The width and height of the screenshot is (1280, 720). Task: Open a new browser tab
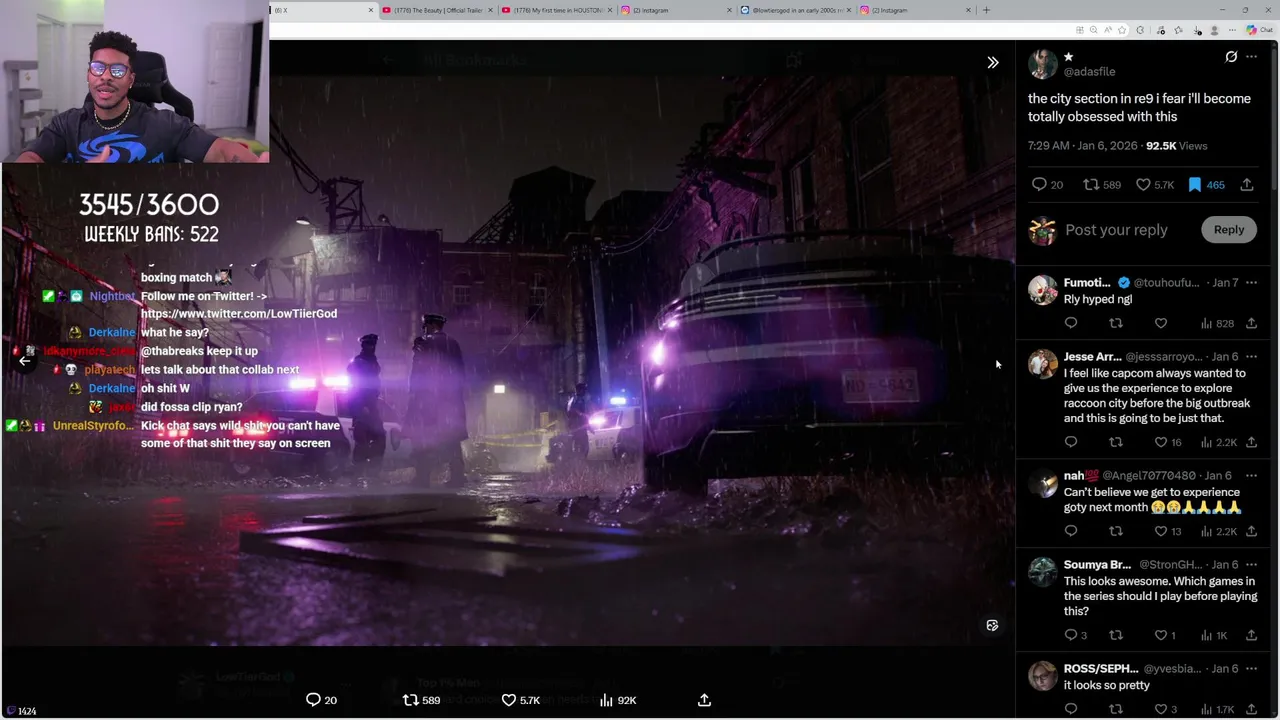click(986, 10)
